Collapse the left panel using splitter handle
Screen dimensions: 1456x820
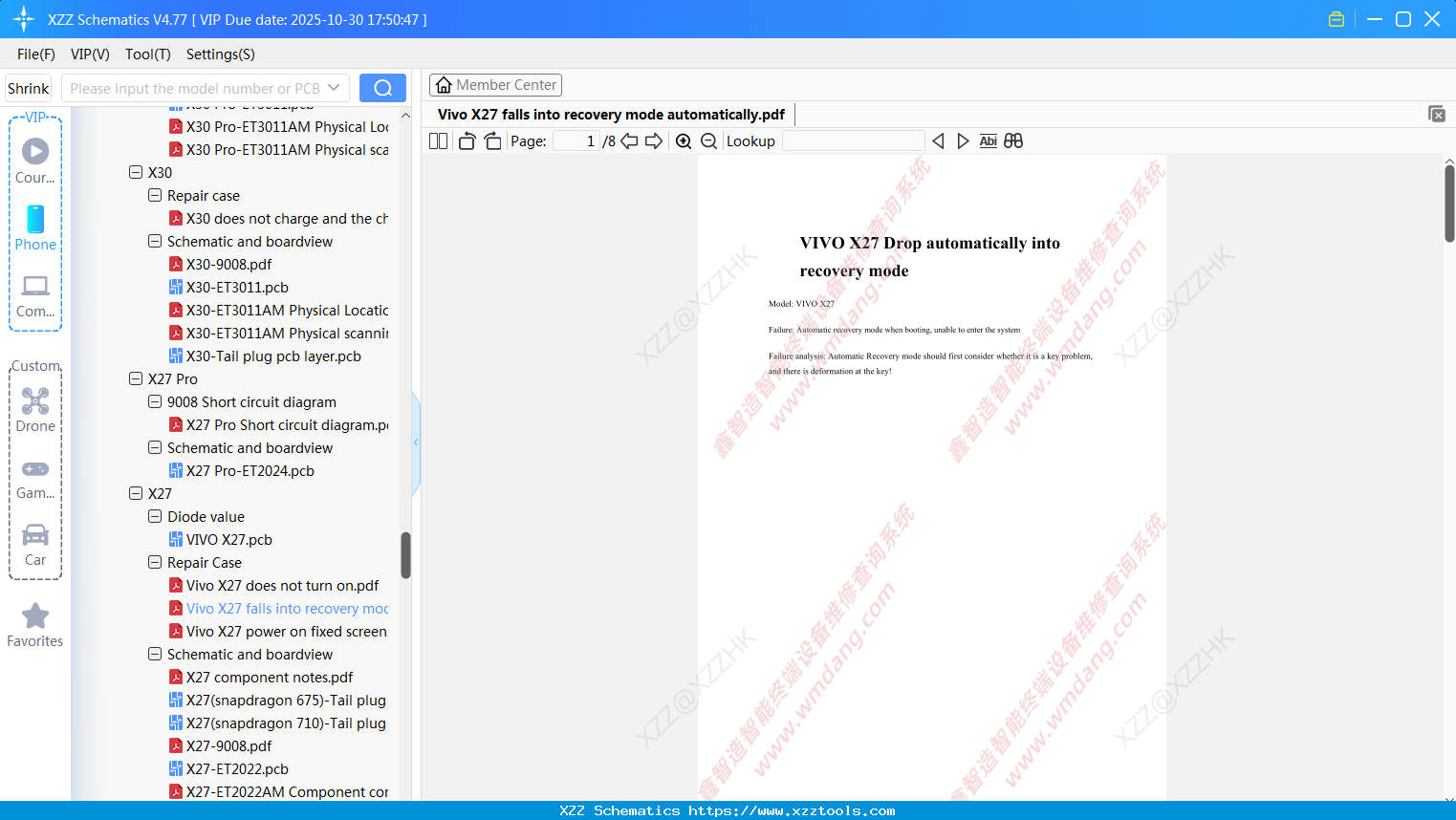coord(416,442)
